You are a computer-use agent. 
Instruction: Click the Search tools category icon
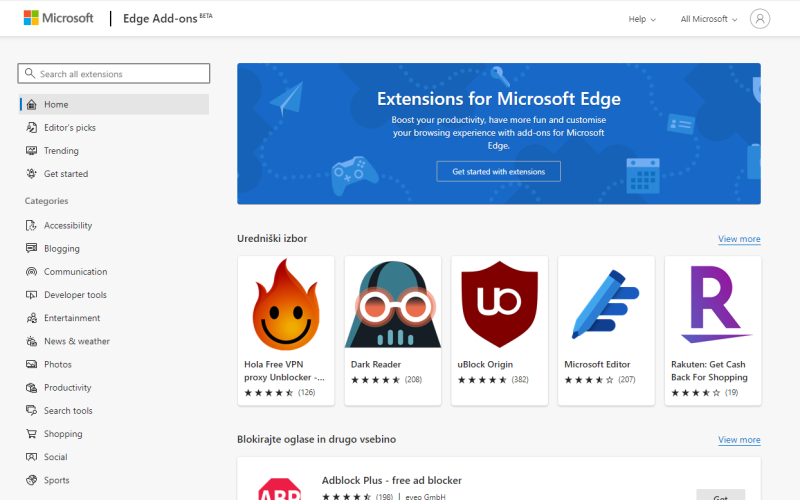(x=32, y=410)
